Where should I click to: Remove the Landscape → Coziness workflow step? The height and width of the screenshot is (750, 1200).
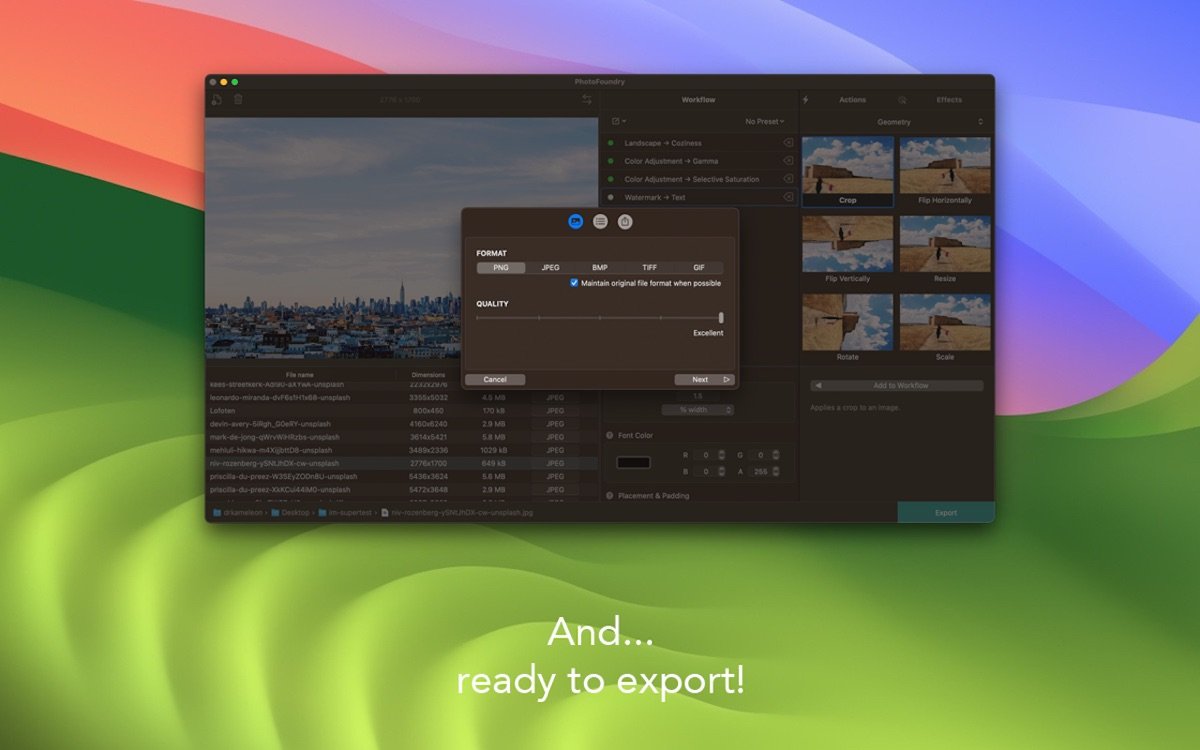(x=787, y=143)
